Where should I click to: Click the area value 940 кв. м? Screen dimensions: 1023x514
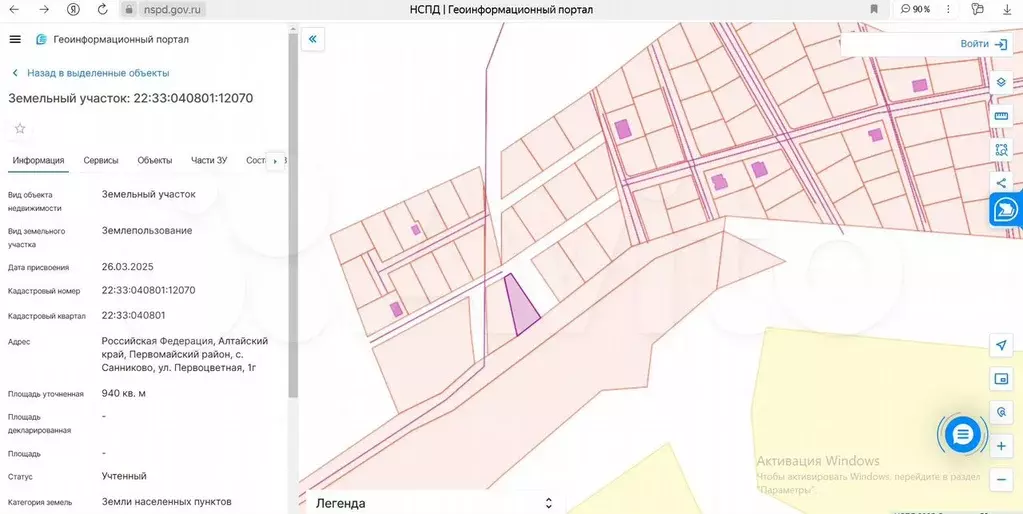point(124,393)
